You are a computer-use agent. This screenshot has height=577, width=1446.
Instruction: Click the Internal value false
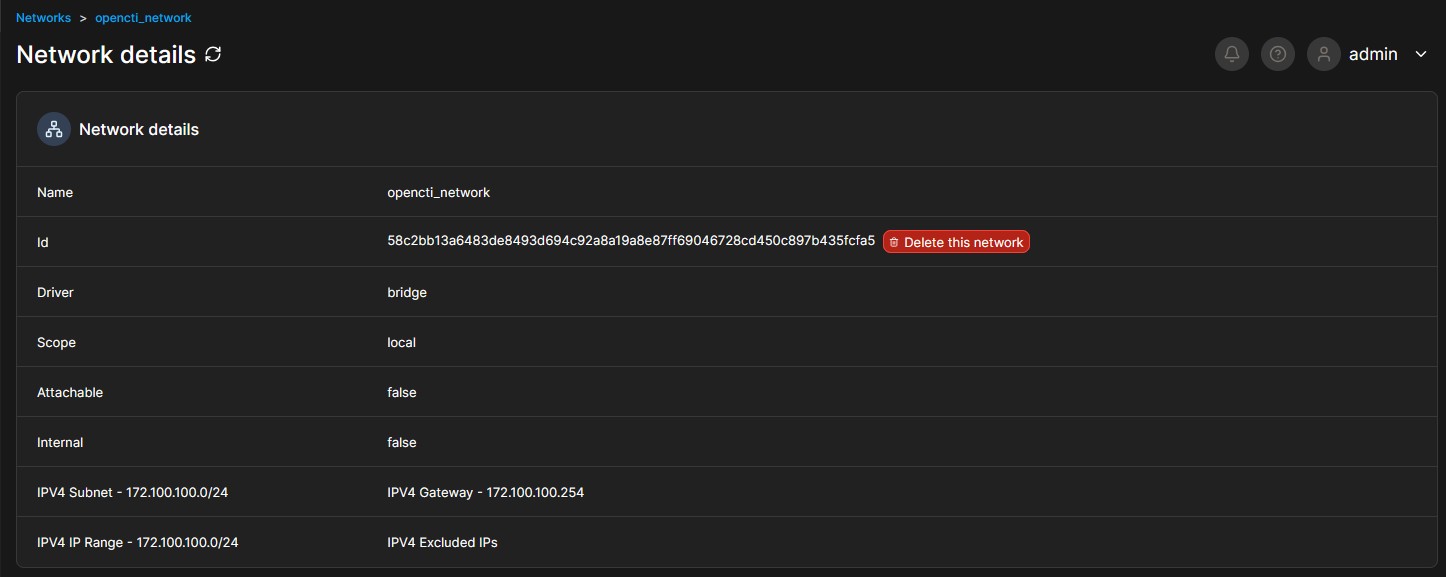tap(402, 442)
